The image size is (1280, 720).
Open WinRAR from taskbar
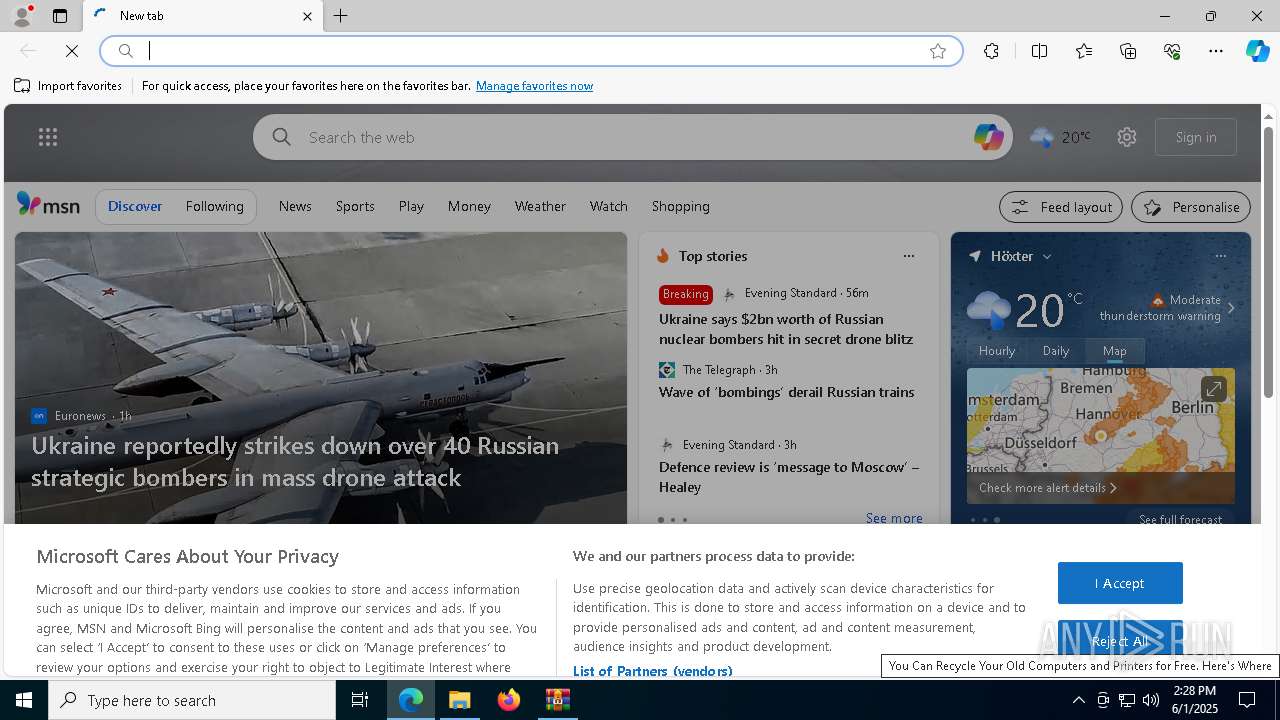pyautogui.click(x=558, y=700)
